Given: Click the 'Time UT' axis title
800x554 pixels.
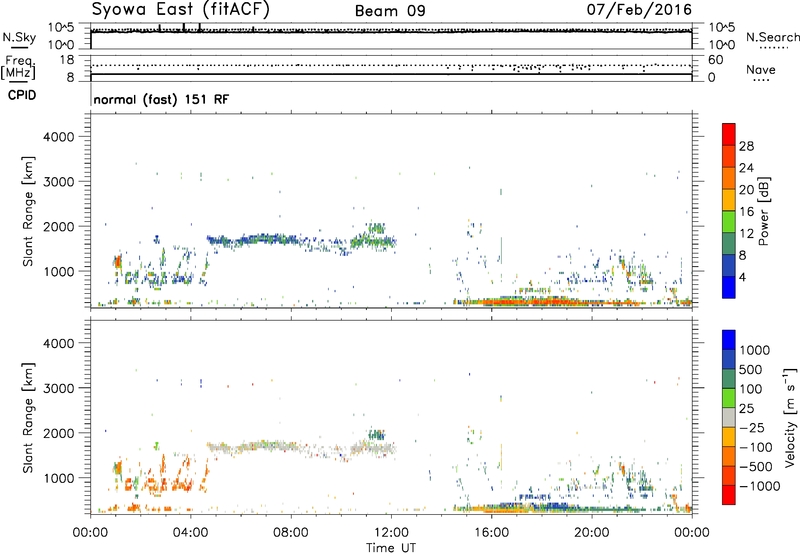Looking at the screenshot, I should (x=391, y=548).
